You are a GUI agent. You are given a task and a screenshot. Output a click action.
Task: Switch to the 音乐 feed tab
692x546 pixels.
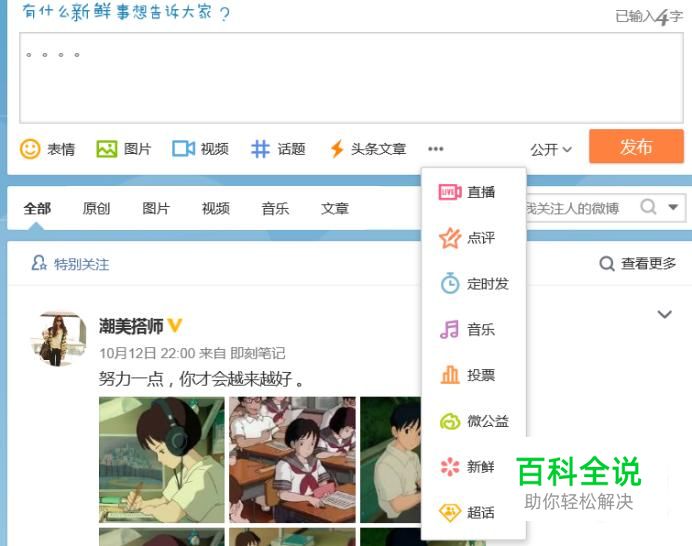coord(275,208)
